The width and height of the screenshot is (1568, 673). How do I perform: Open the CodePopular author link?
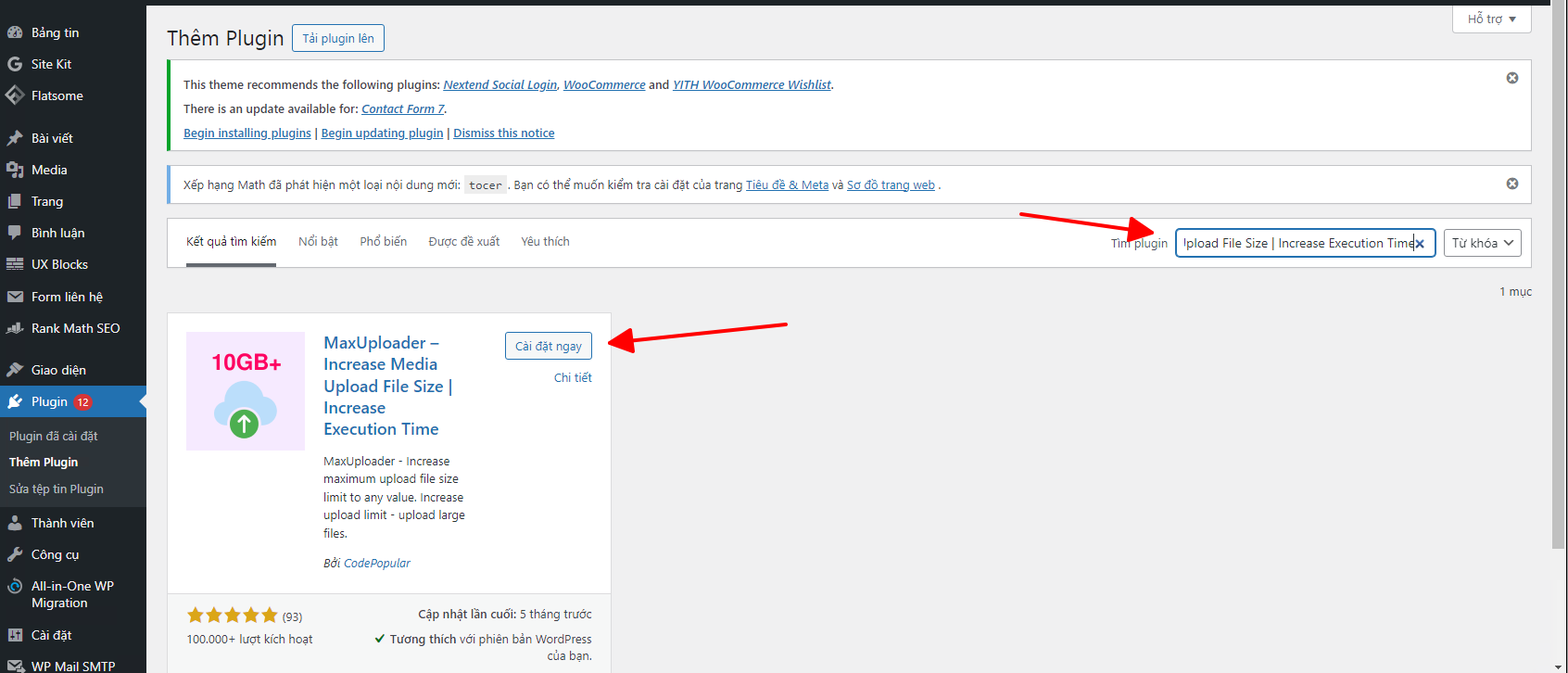(x=377, y=563)
